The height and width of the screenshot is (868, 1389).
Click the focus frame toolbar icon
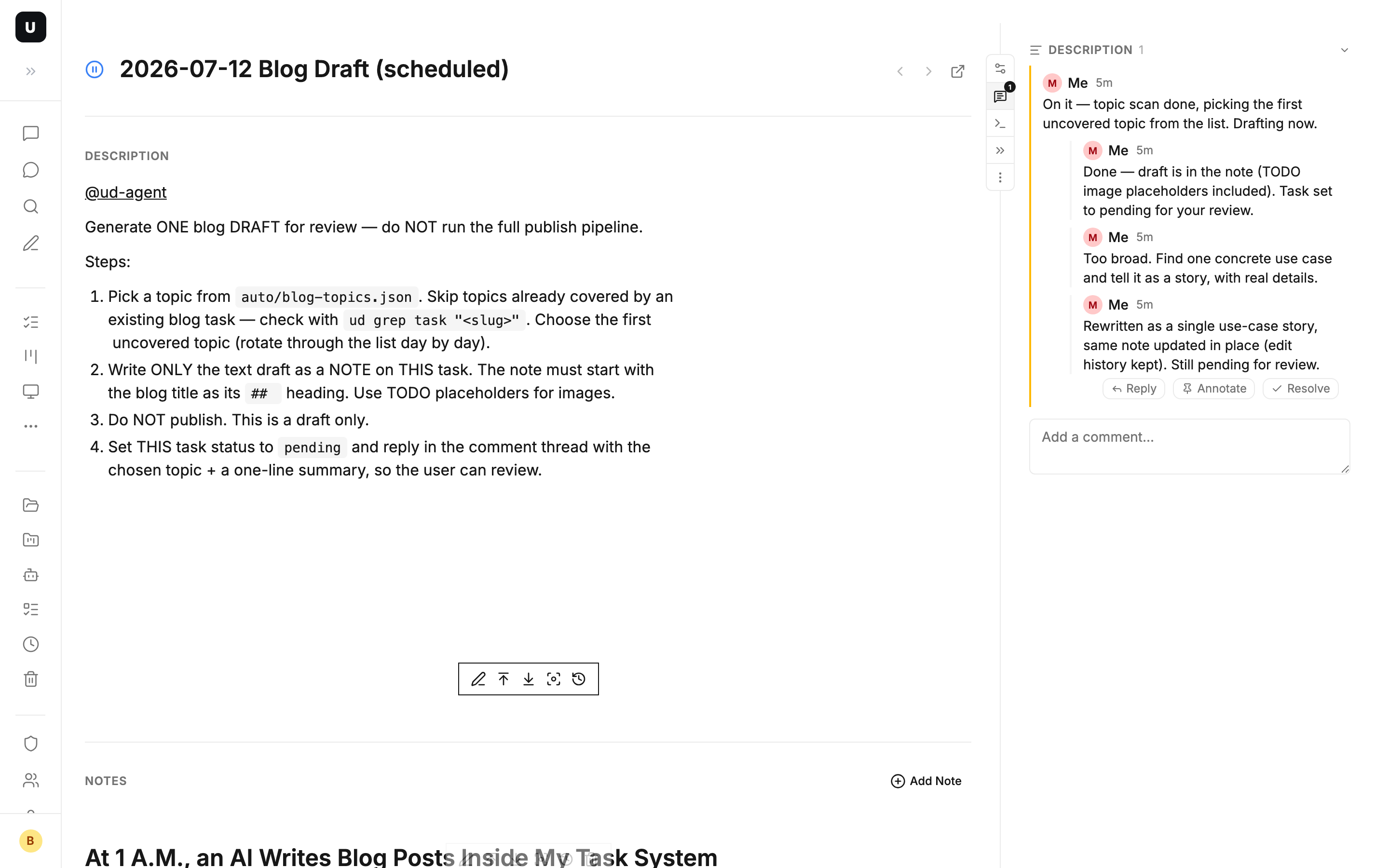(553, 679)
